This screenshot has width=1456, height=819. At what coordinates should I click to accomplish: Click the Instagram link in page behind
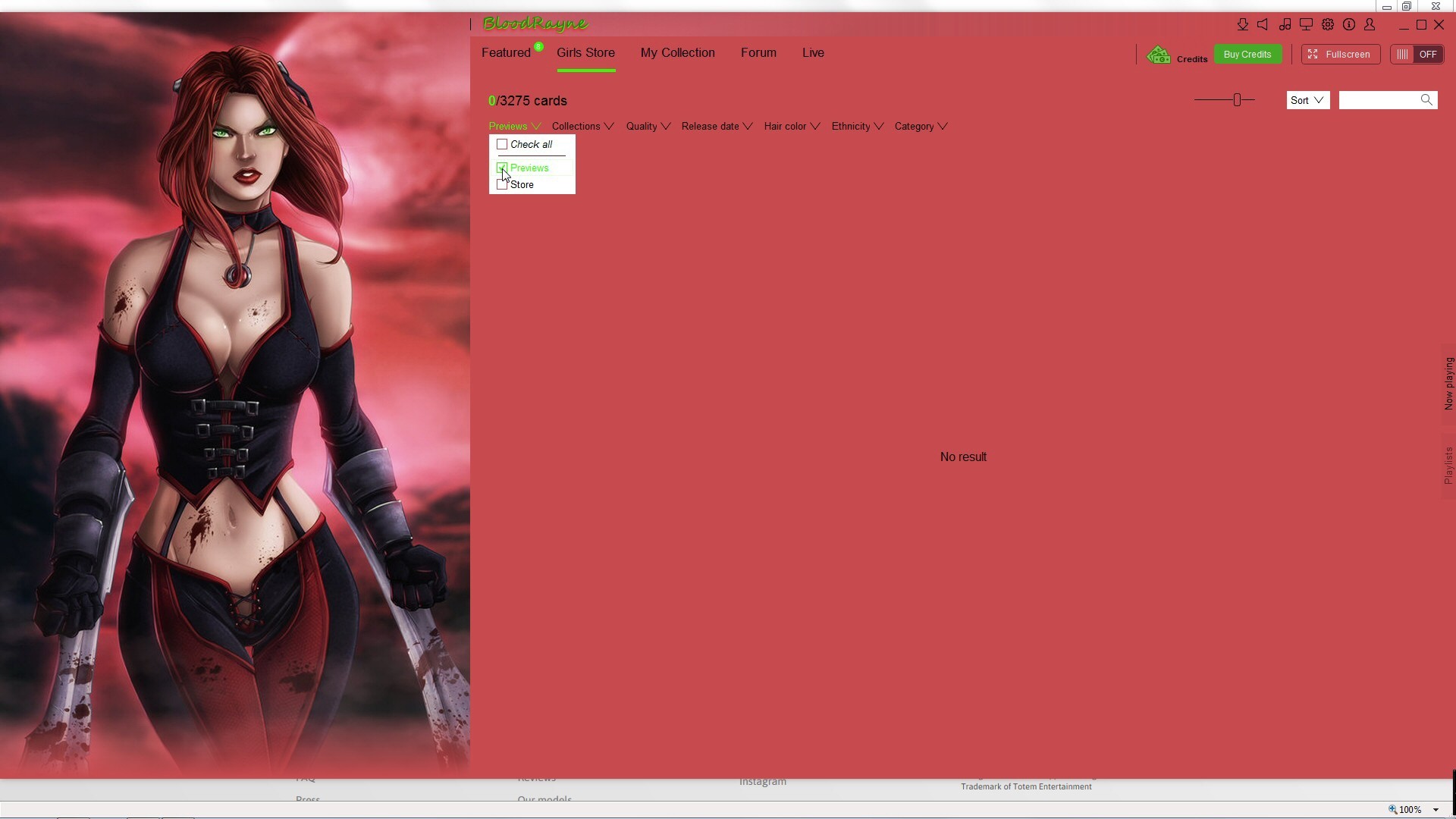tap(762, 782)
